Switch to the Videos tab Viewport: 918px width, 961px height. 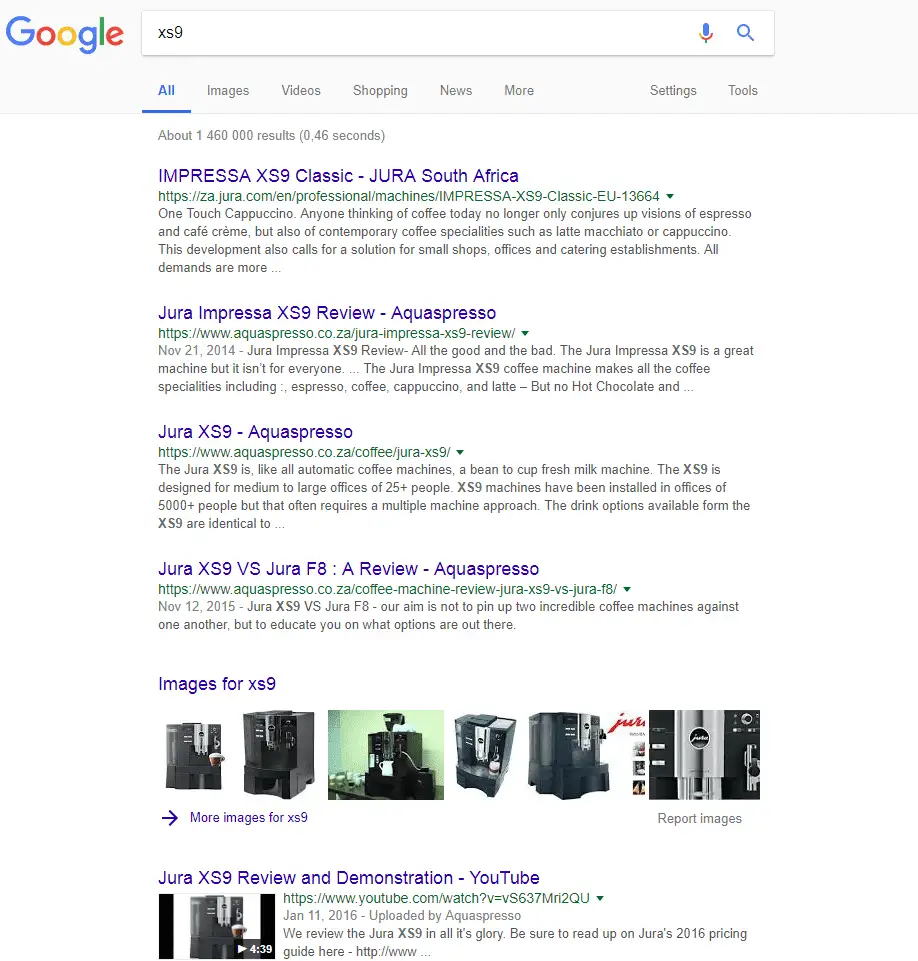[x=301, y=91]
